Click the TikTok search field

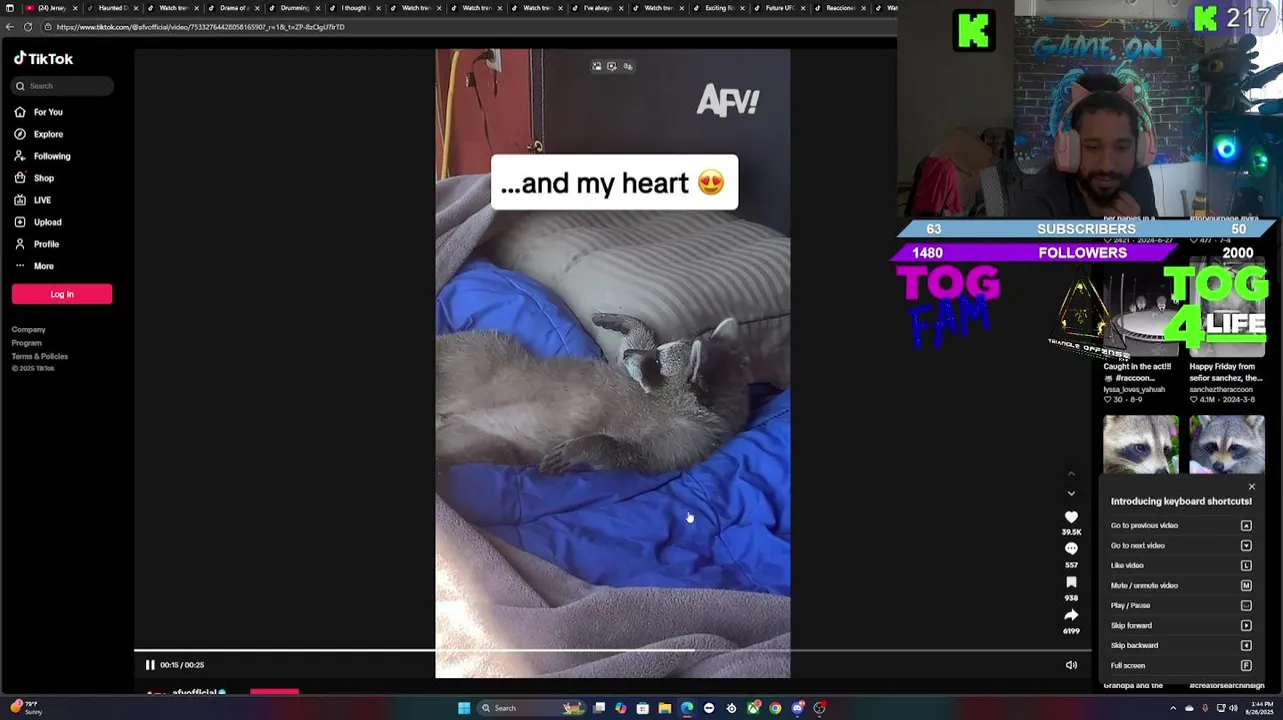point(62,86)
